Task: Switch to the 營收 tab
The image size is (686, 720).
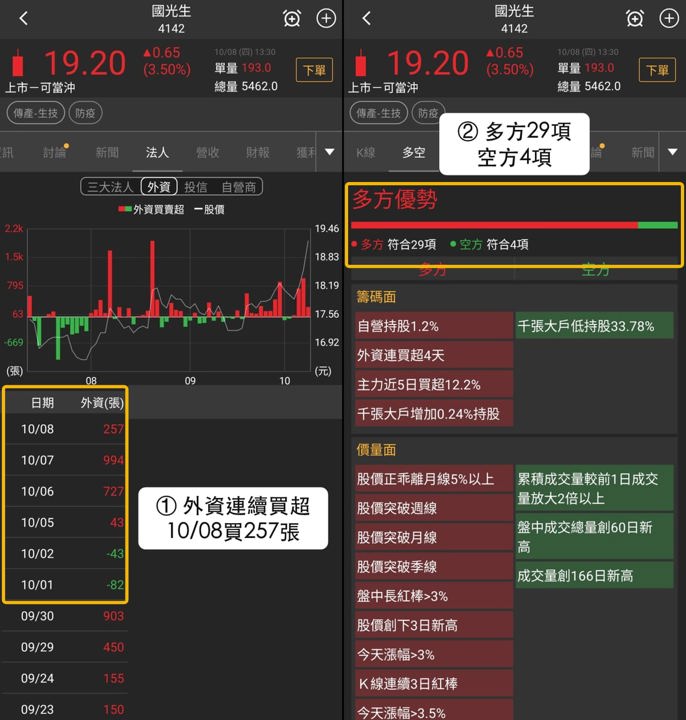Action: 207,152
